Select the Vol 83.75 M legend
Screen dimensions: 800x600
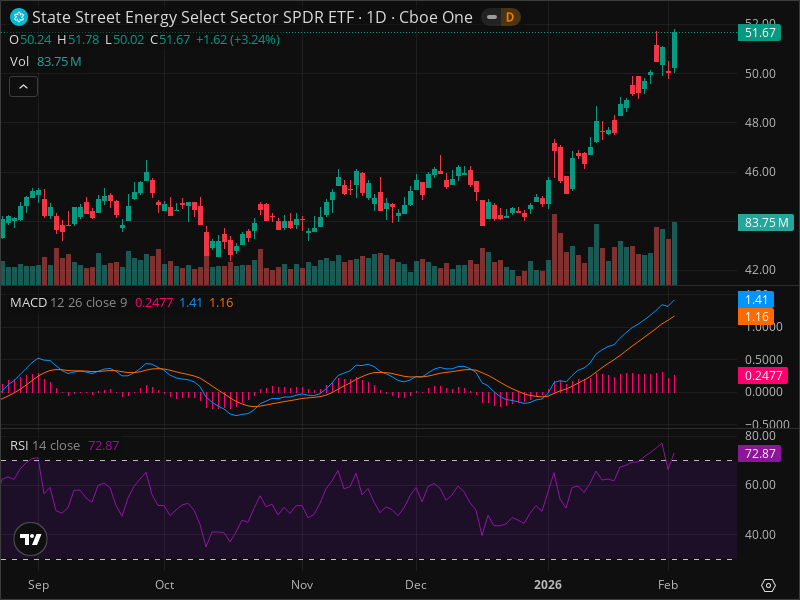[45, 62]
